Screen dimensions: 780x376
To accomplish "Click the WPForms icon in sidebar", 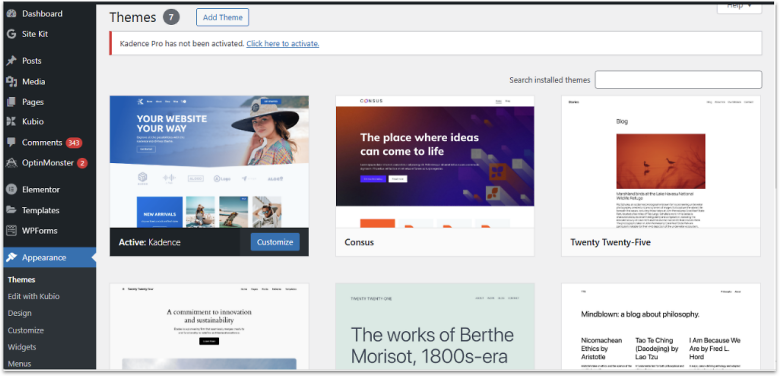I will click(11, 231).
